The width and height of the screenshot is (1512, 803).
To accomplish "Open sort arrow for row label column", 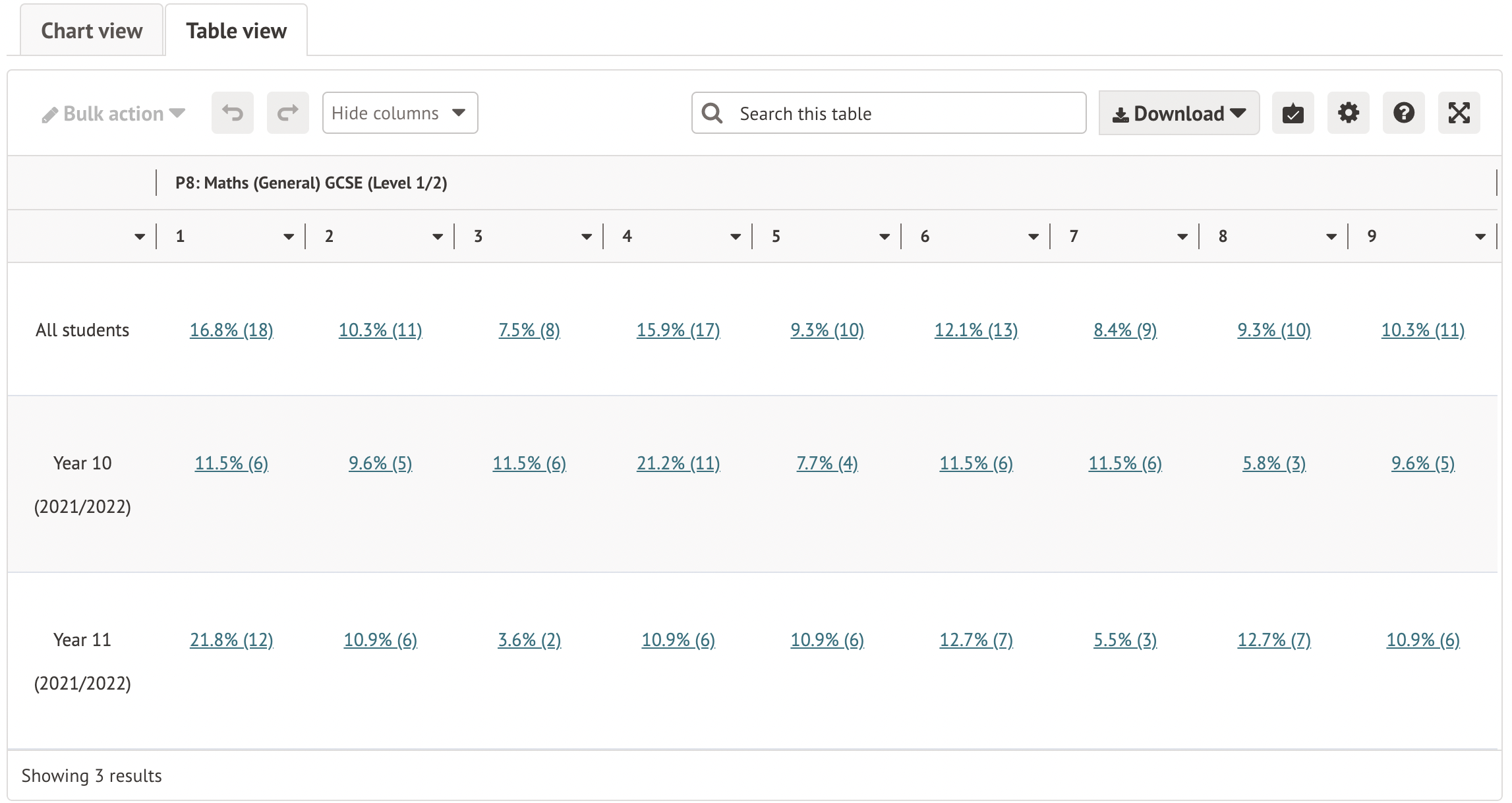I will click(x=139, y=237).
